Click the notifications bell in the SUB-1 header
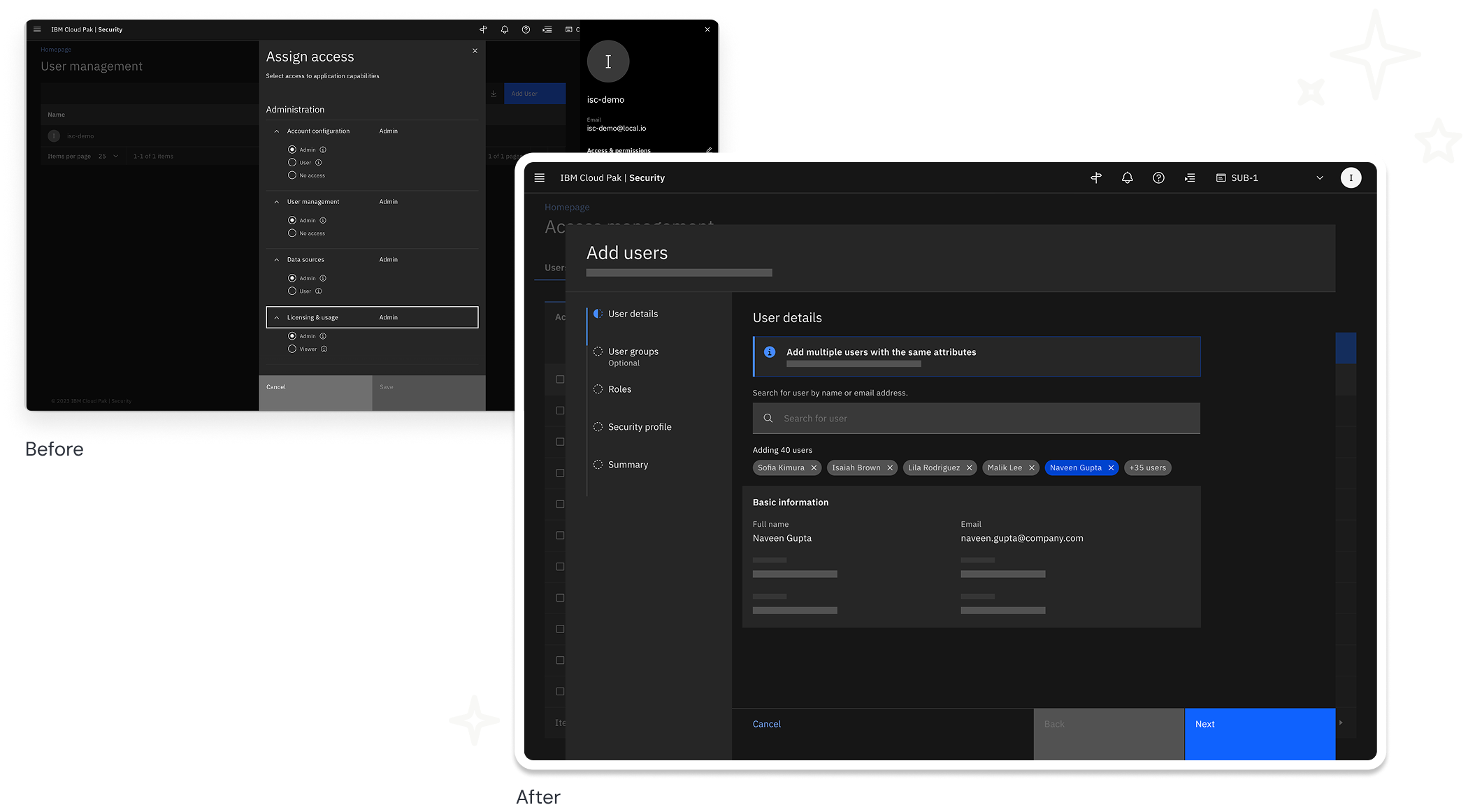The image size is (1468, 812). 1127,178
